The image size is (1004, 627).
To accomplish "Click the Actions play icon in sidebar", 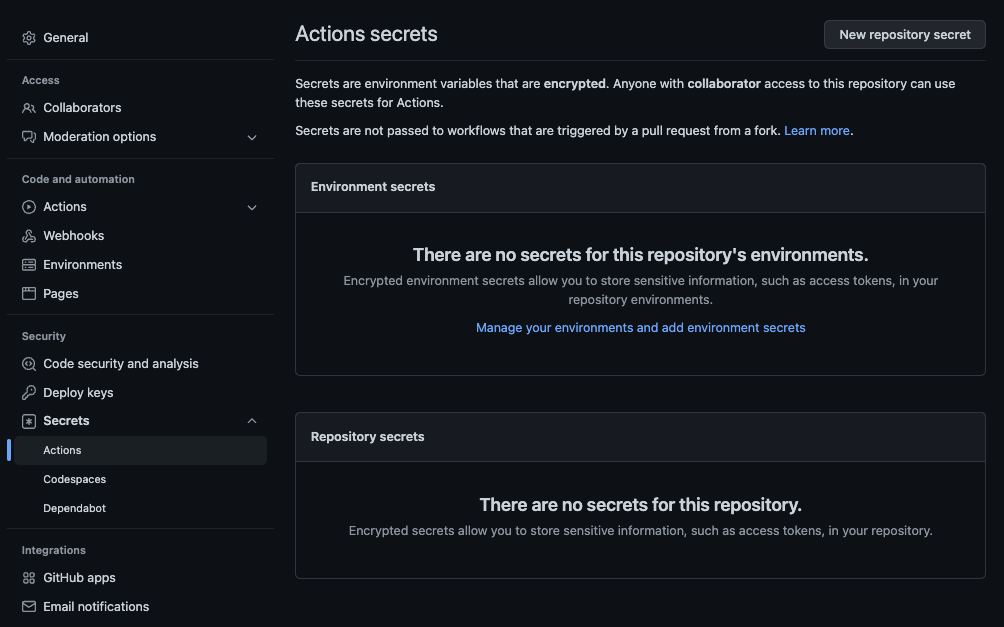I will click(29, 207).
